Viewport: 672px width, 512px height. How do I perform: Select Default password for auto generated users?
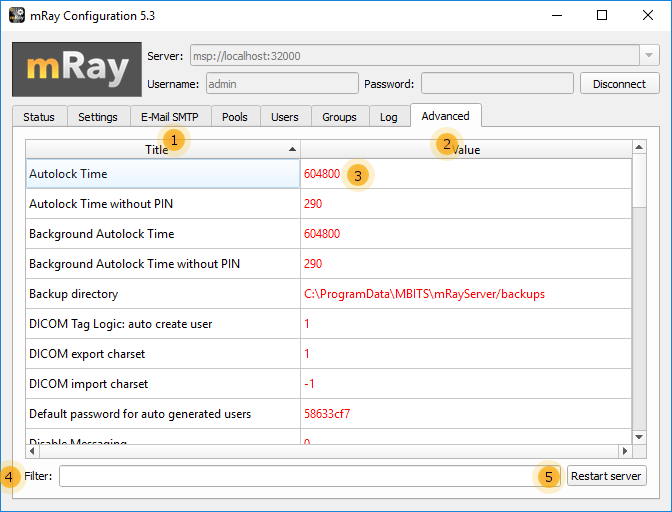(x=163, y=413)
